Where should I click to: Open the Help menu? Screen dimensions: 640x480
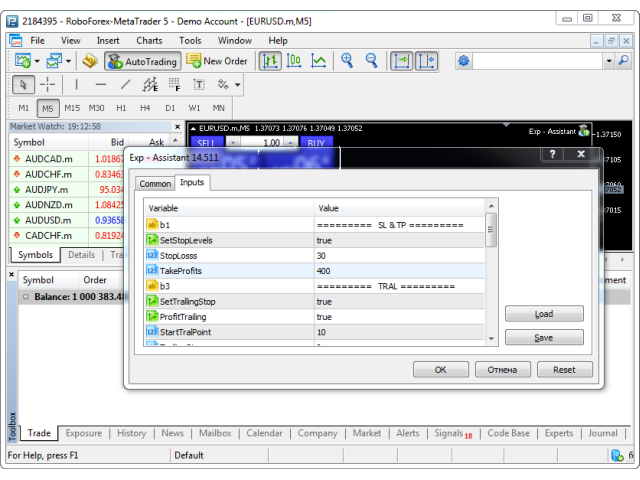pos(278,41)
